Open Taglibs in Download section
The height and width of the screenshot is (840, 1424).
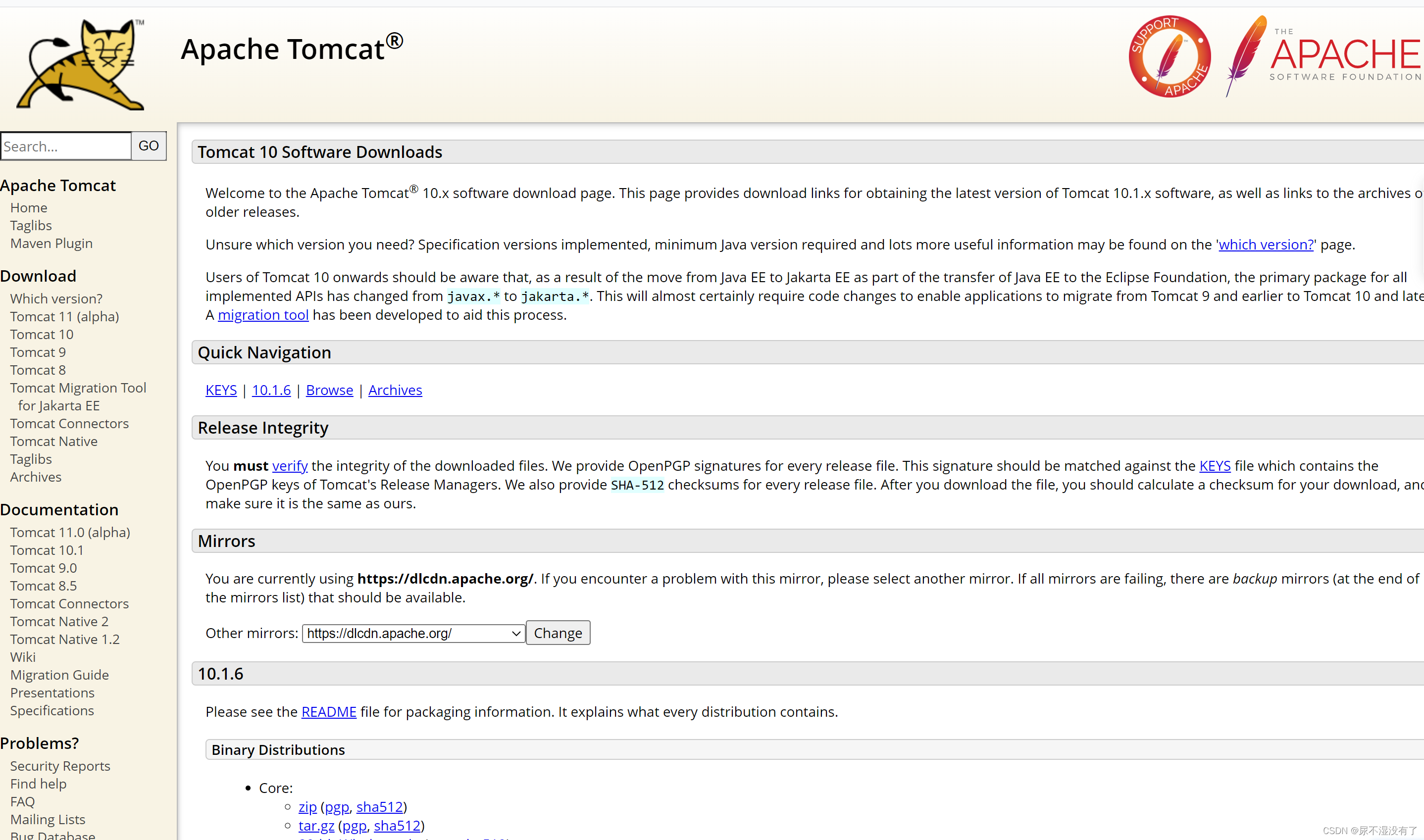tap(31, 459)
